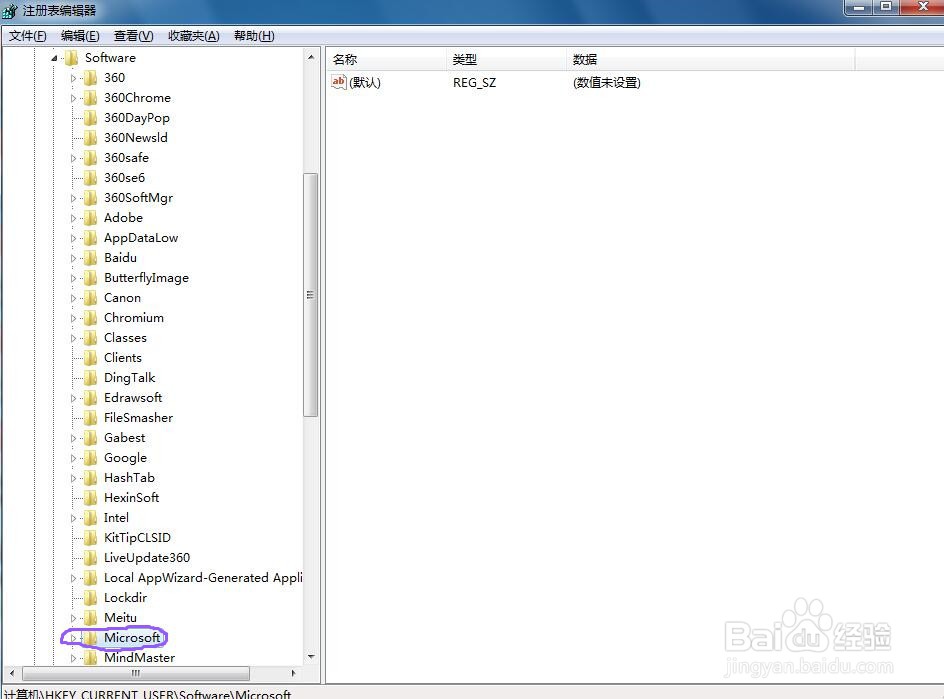Click the KitTipCLSID folder icon
The image size is (944, 699).
[x=90, y=538]
